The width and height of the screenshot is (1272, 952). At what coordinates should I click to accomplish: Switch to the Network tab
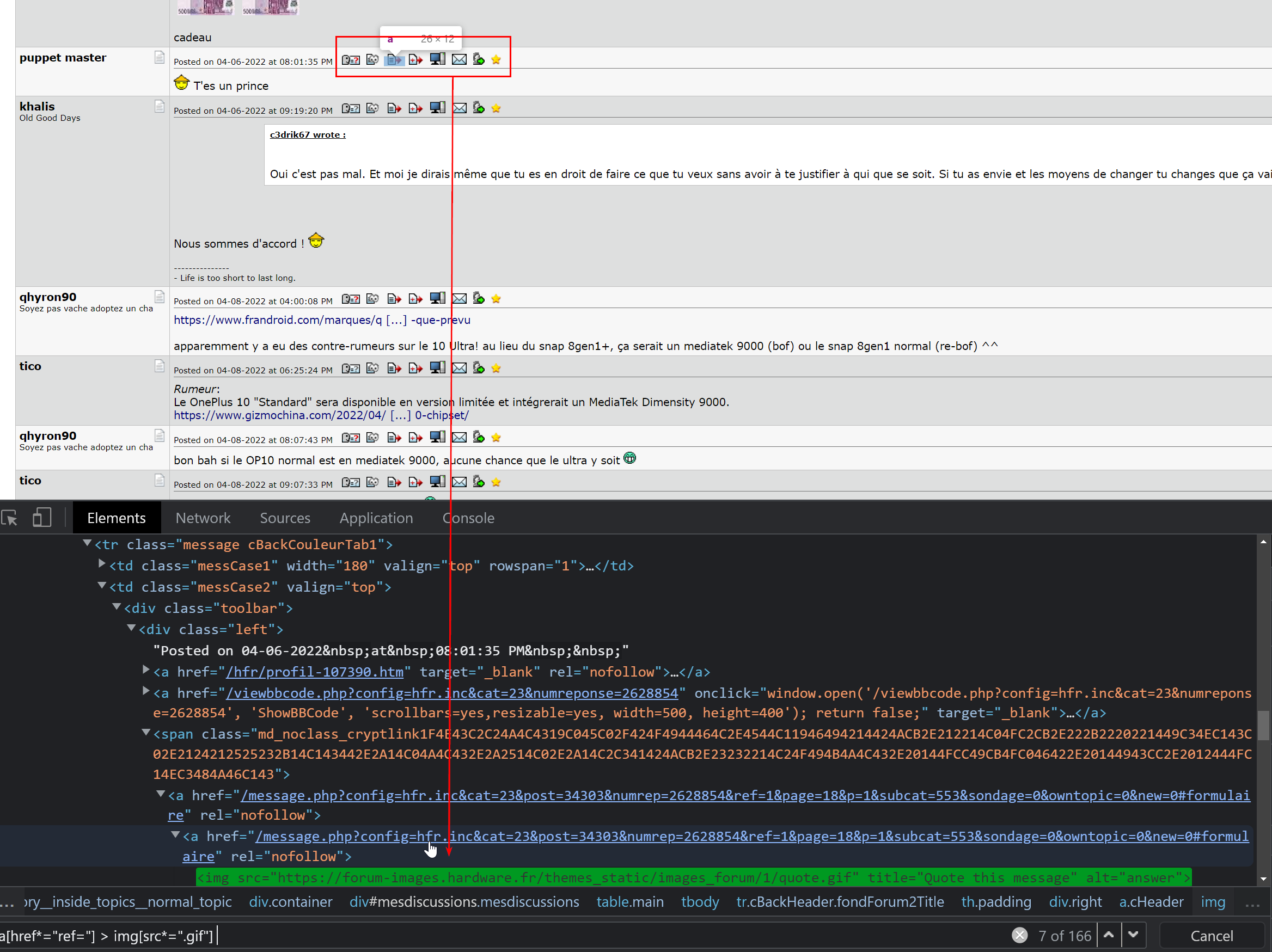pyautogui.click(x=203, y=518)
